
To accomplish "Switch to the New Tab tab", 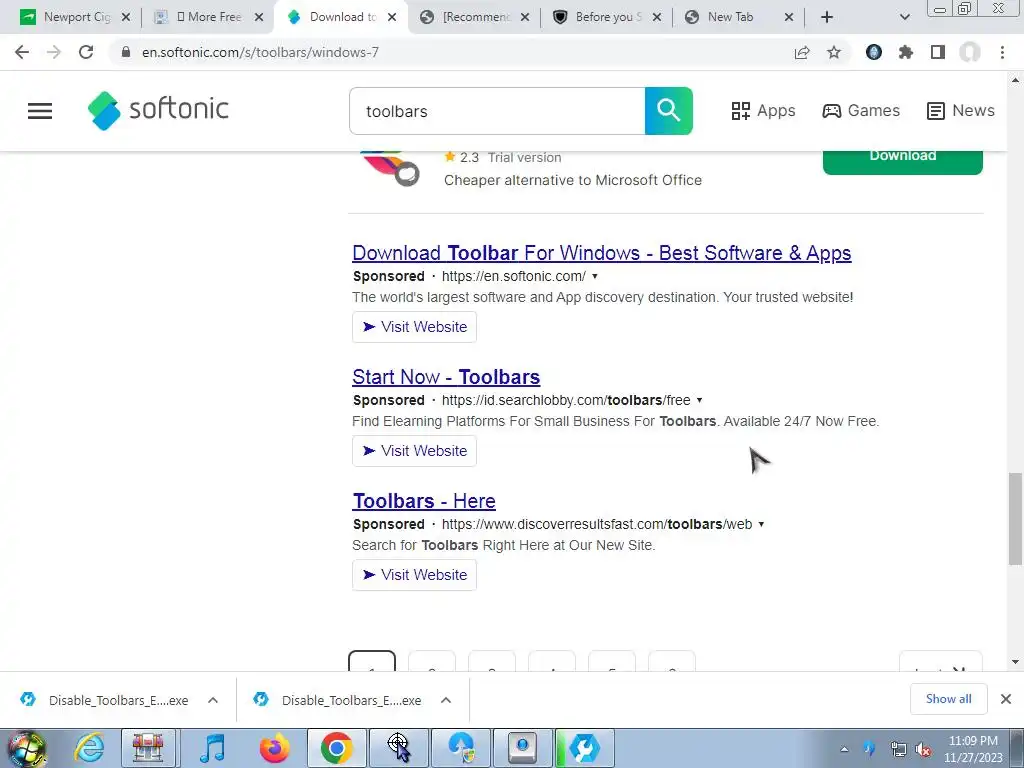I will click(730, 17).
